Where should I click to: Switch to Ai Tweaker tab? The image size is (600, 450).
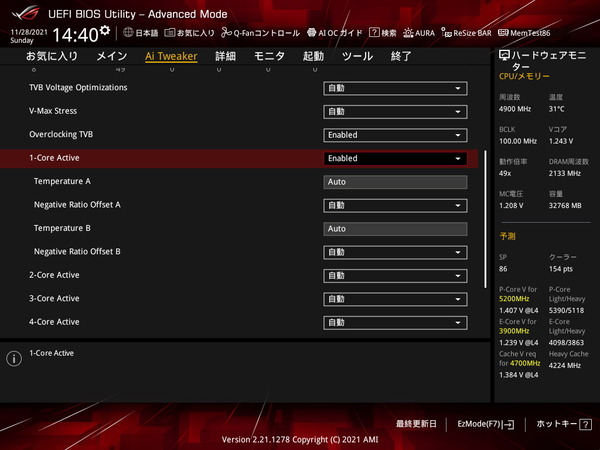[171, 56]
